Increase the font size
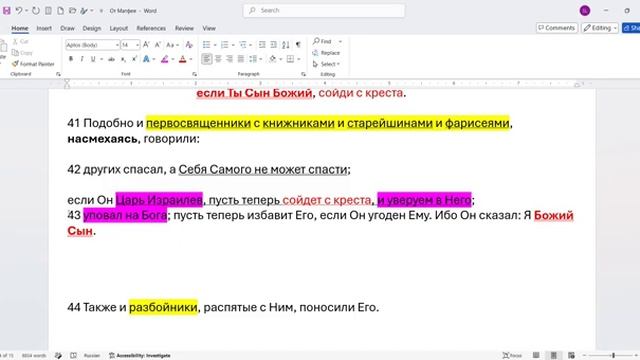This screenshot has height=360, width=640. 146,44
